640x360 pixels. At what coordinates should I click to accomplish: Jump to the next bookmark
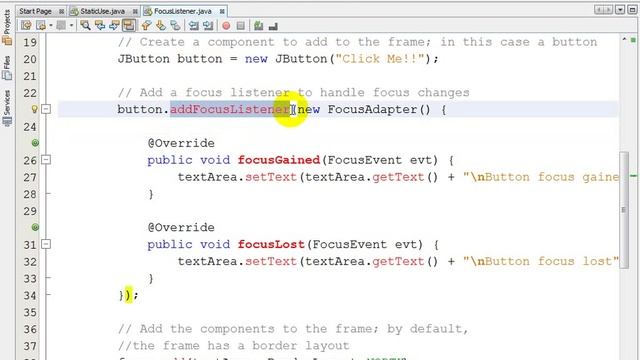click(161, 26)
